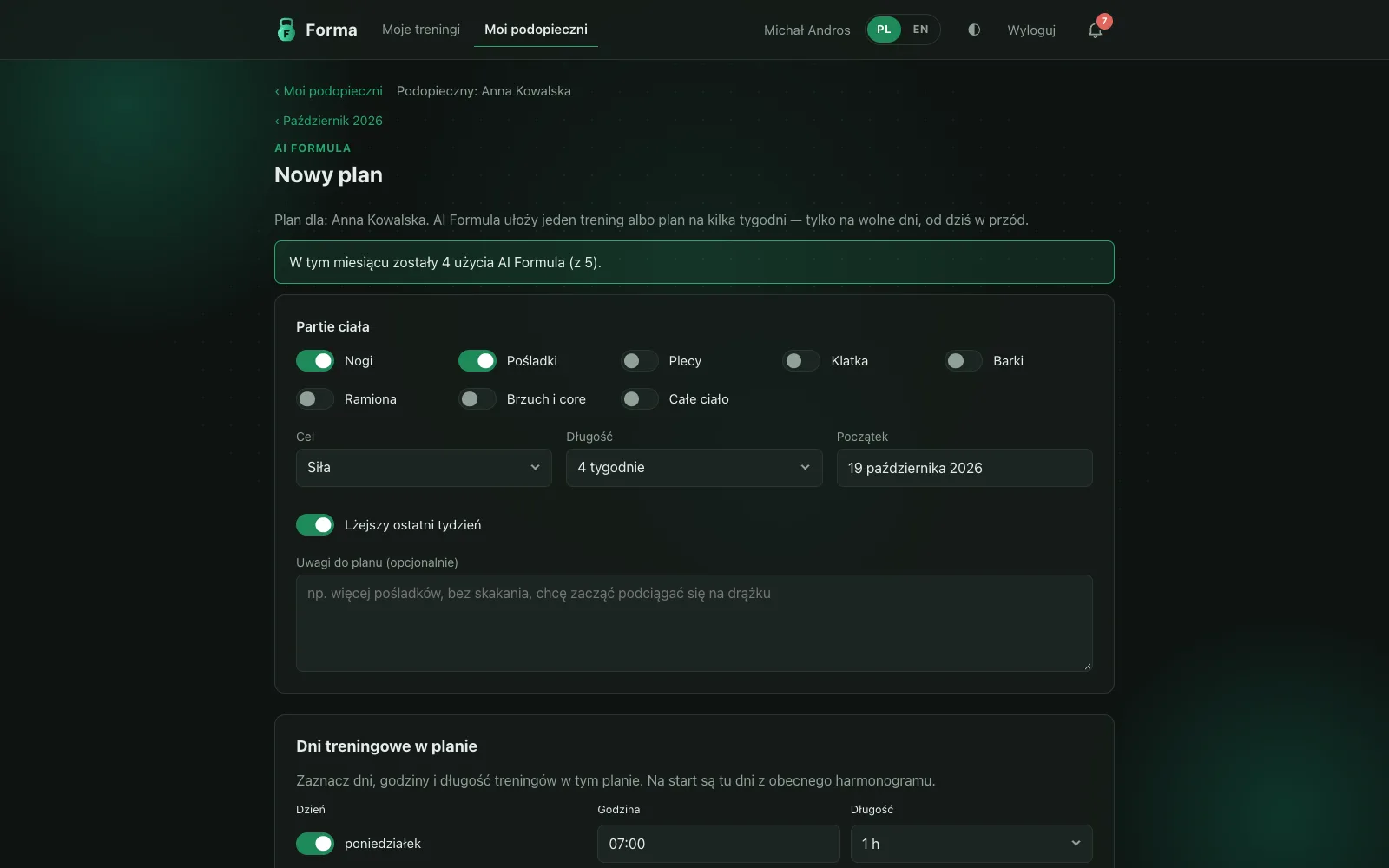Click the Forma brand name
Viewport: 1389px width, 868px height.
tap(332, 30)
